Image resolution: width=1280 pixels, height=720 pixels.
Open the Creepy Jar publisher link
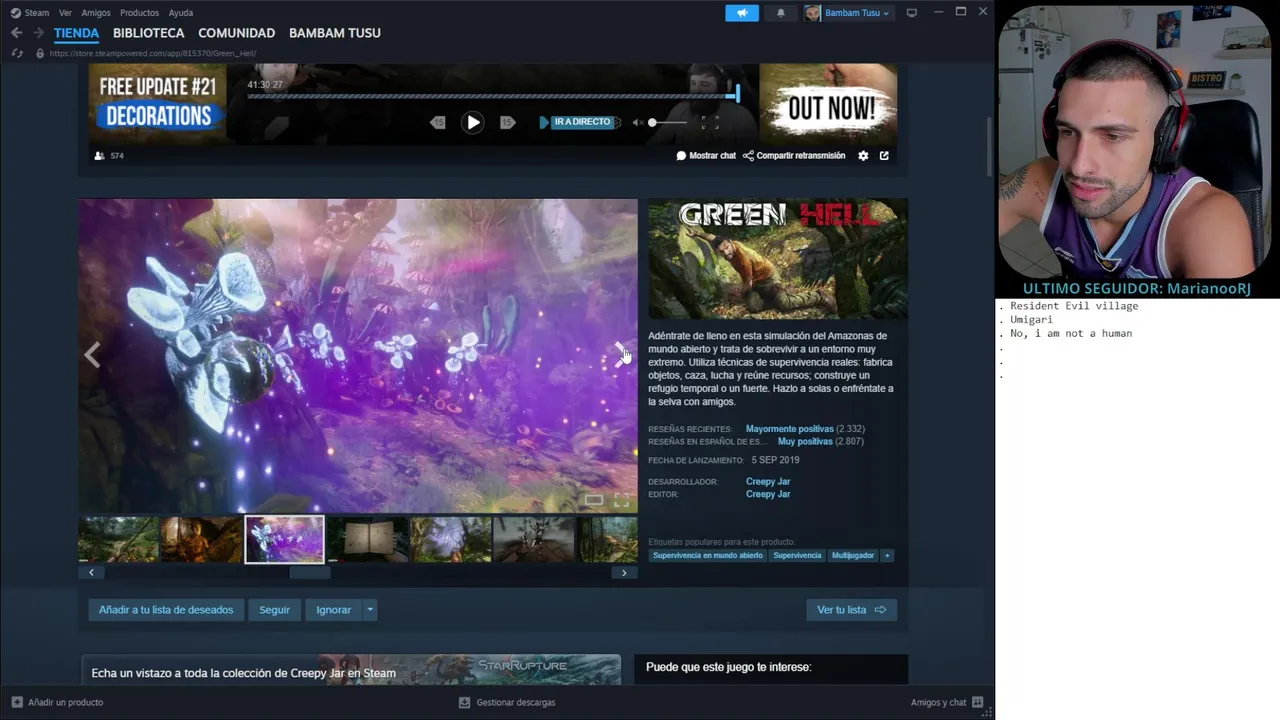768,494
